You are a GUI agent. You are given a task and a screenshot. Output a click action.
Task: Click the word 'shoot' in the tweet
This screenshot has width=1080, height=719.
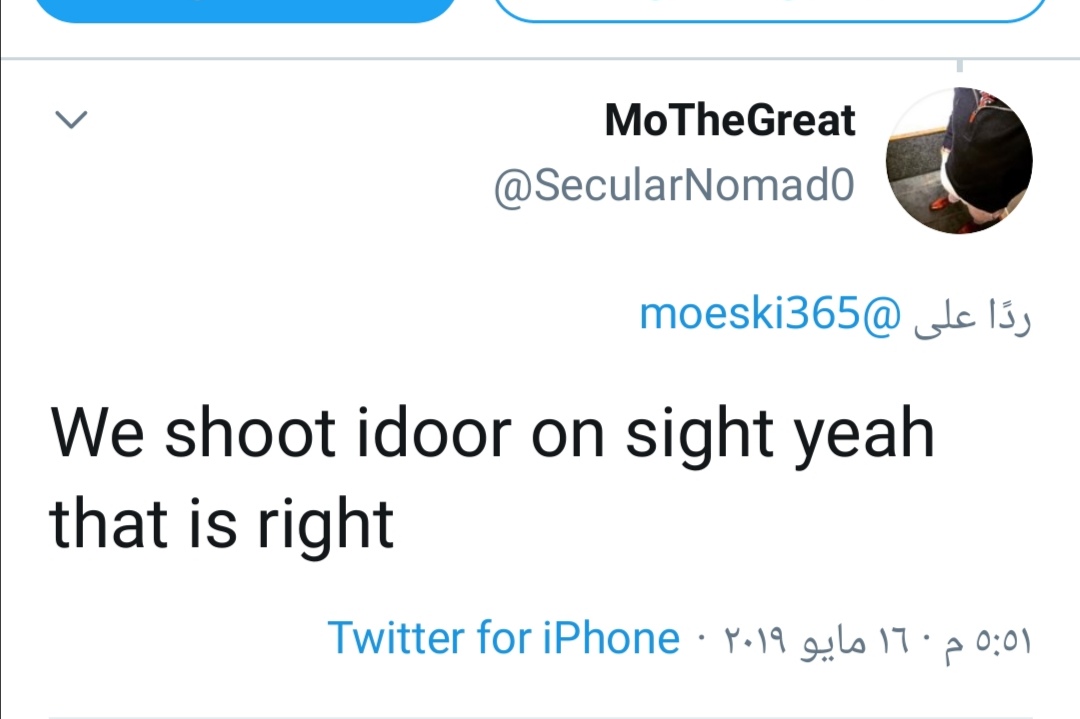(x=250, y=433)
